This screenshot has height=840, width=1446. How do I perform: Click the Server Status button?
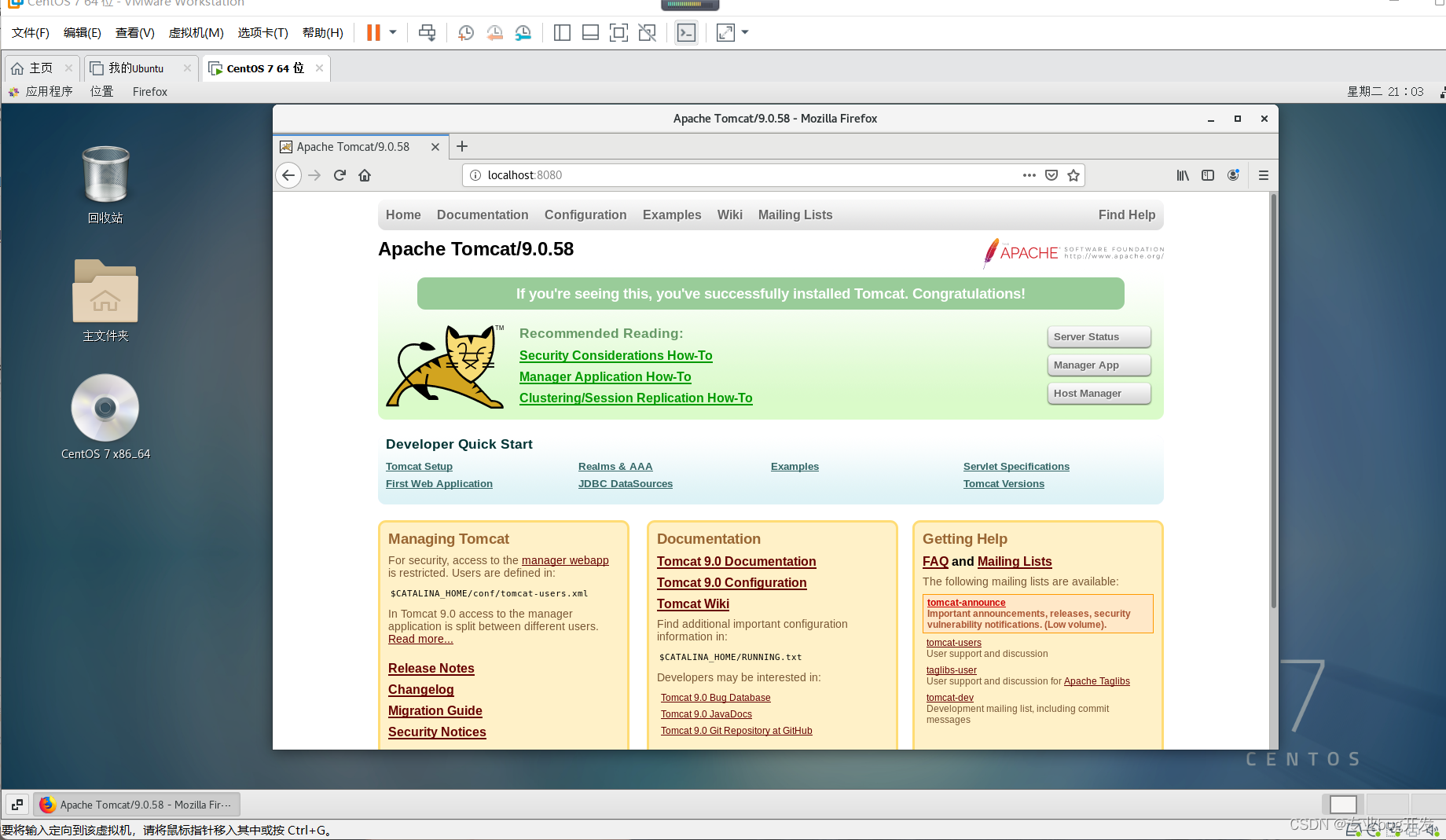pyautogui.click(x=1099, y=337)
